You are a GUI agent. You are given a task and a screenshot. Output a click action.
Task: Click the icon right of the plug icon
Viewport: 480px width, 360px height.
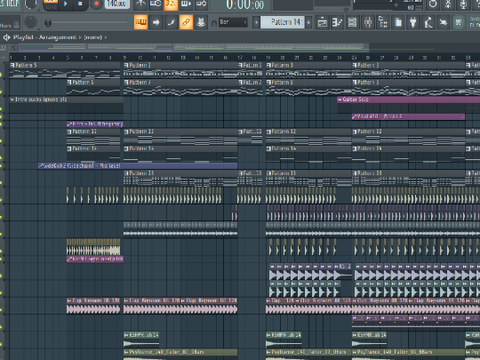click(x=428, y=23)
